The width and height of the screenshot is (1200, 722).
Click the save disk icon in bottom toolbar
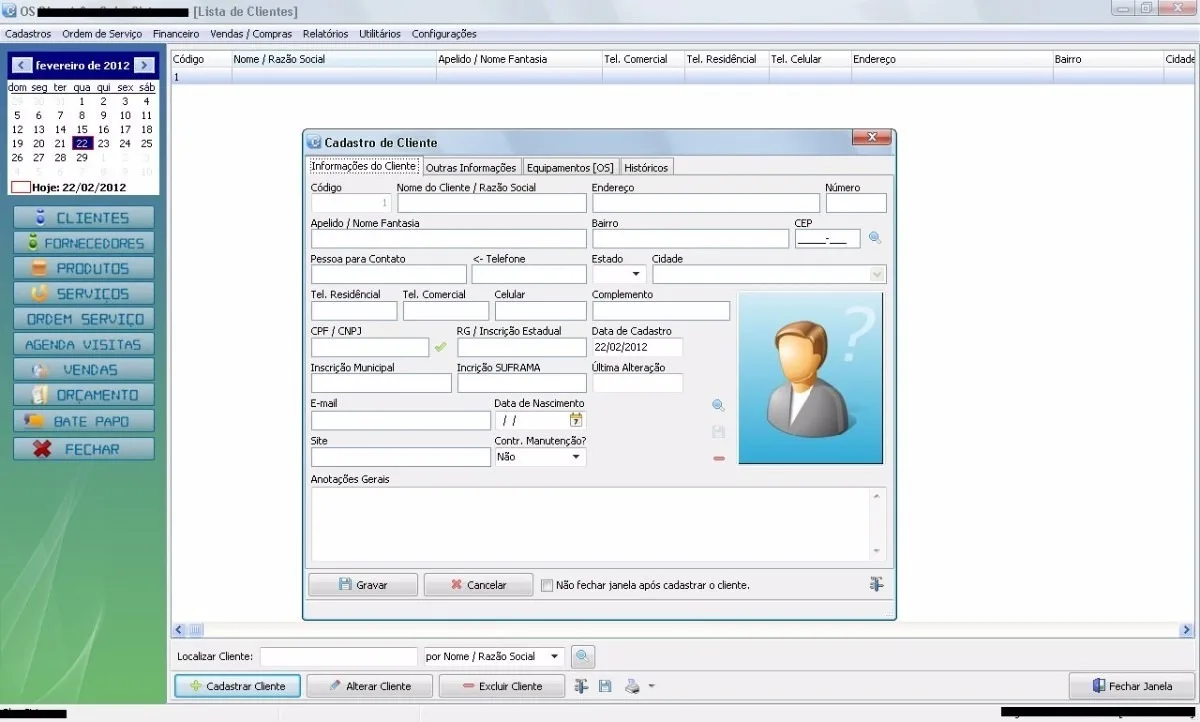[x=605, y=686]
